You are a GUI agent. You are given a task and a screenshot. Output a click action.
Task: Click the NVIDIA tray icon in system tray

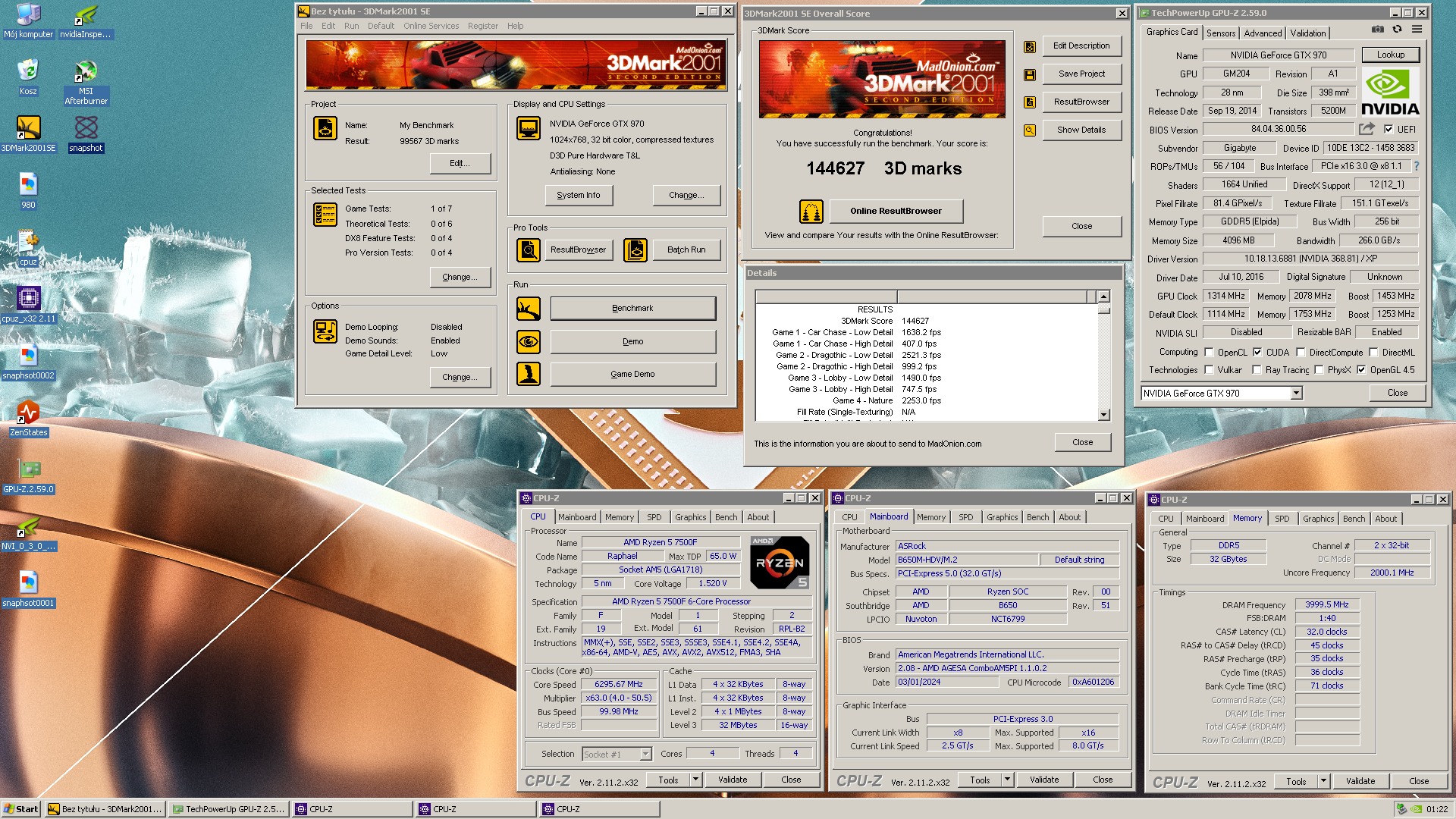click(x=1415, y=809)
